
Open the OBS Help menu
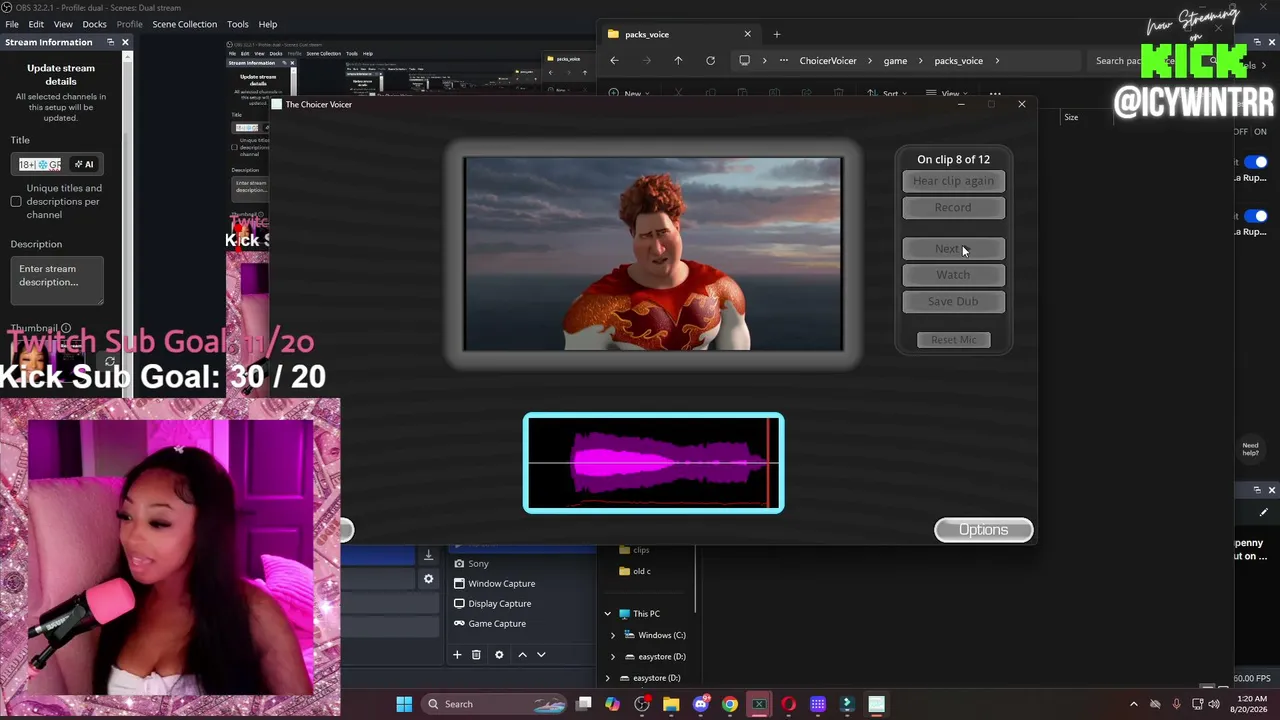tap(268, 24)
